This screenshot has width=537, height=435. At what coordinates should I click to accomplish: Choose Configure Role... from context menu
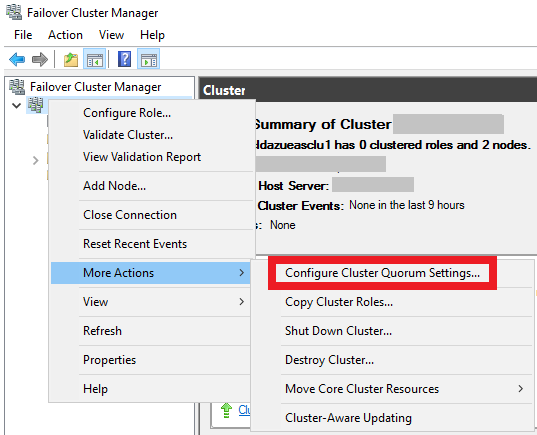151,113
